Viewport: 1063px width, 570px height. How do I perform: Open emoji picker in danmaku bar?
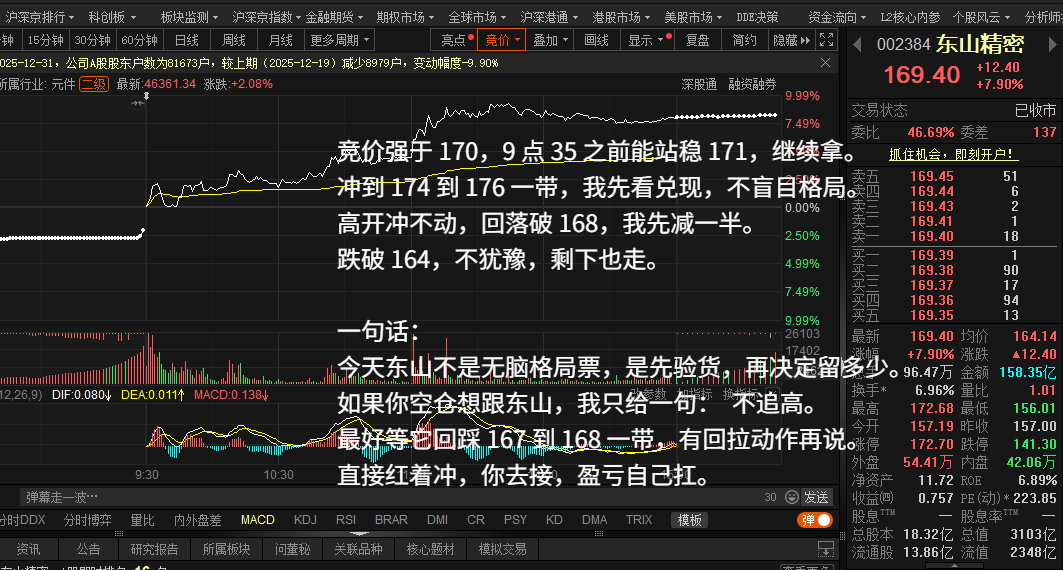[x=791, y=497]
